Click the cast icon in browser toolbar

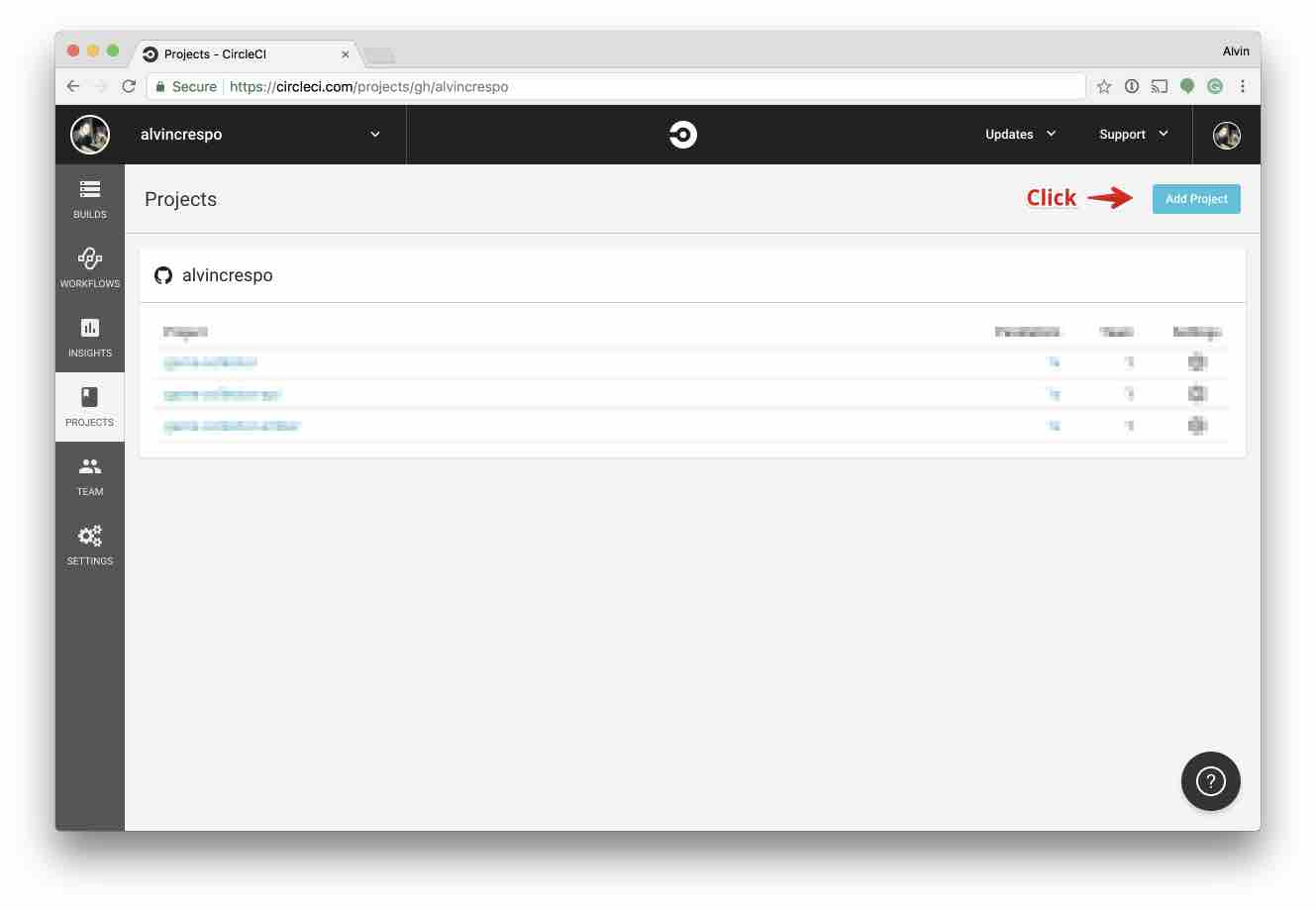click(x=1160, y=86)
